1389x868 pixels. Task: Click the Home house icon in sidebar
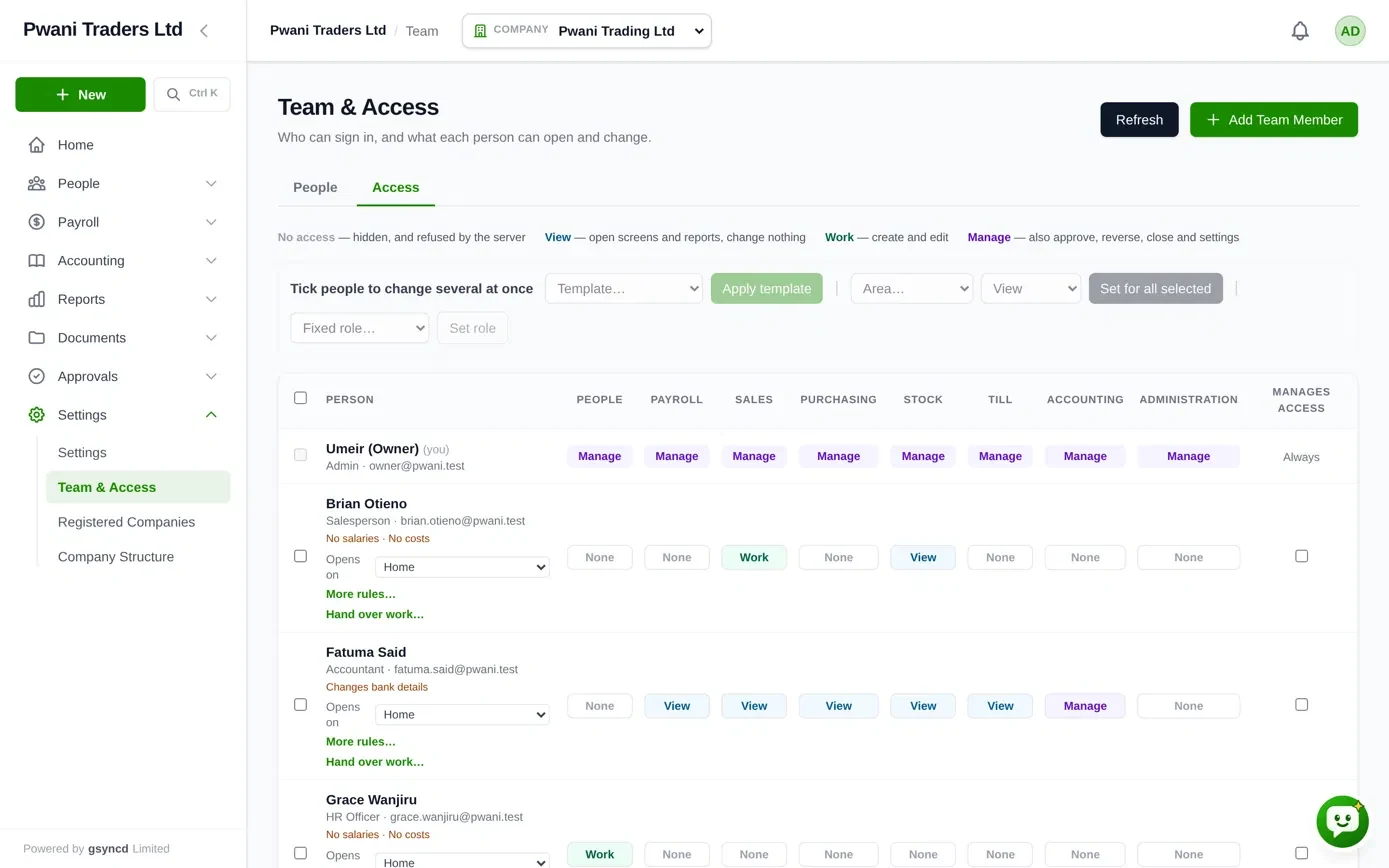37,145
